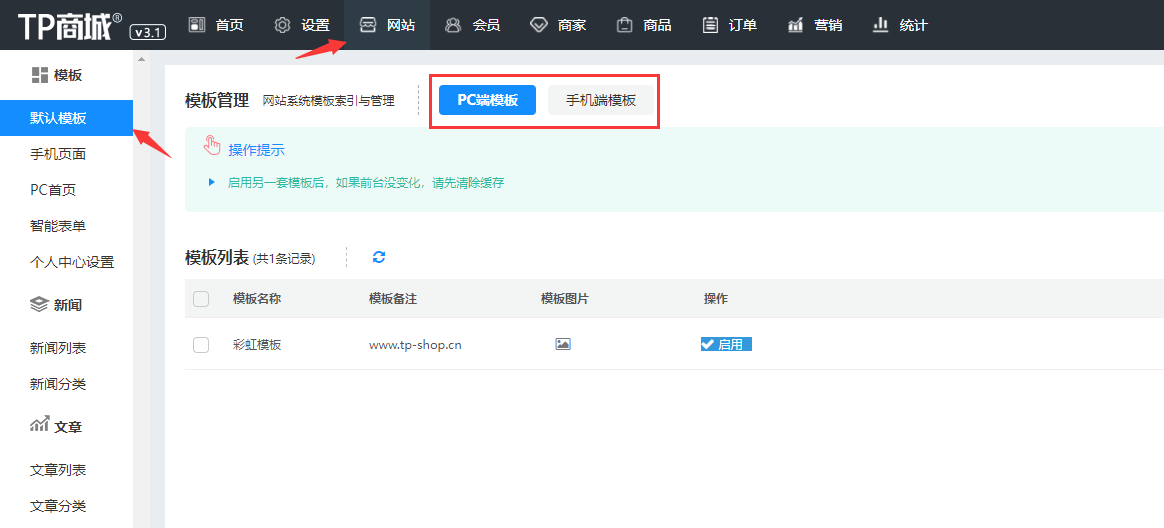The height and width of the screenshot is (528, 1164).
Task: Open 手机页面 in the sidebar
Action: pos(58,154)
